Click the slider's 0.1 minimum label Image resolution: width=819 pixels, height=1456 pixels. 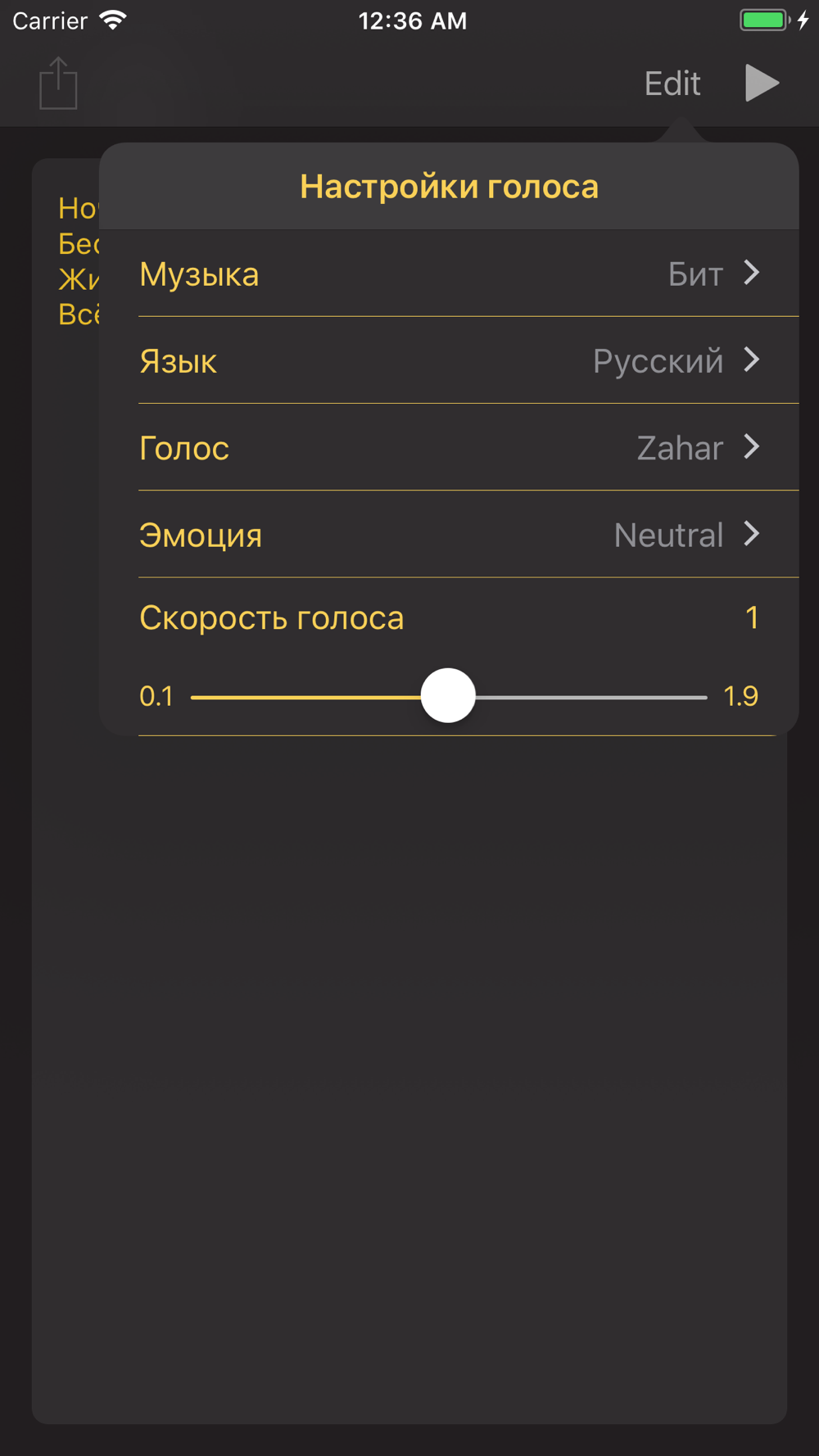156,697
